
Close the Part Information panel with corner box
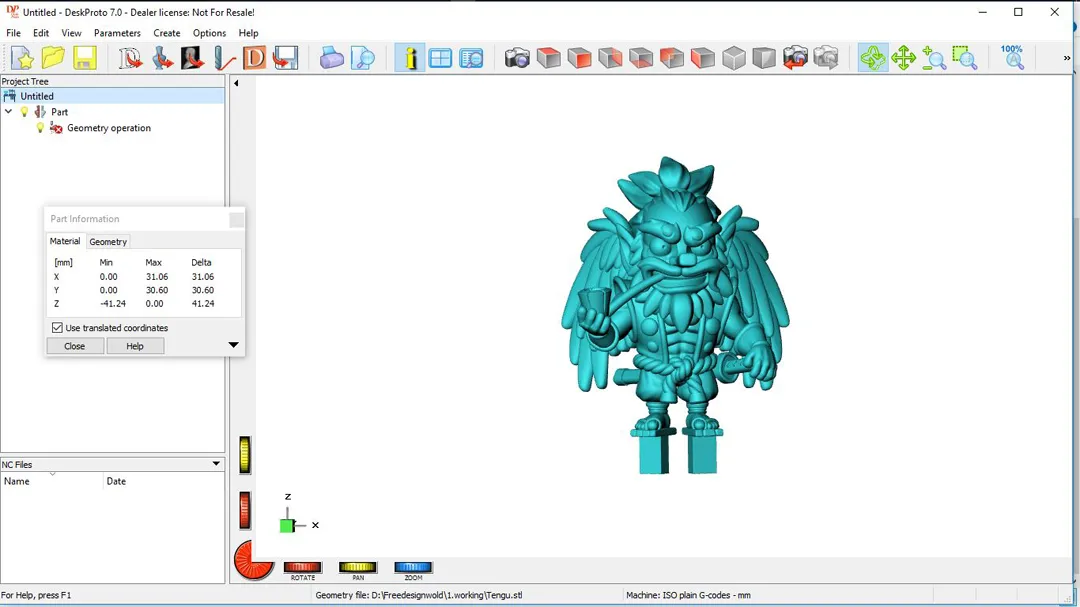(x=236, y=220)
